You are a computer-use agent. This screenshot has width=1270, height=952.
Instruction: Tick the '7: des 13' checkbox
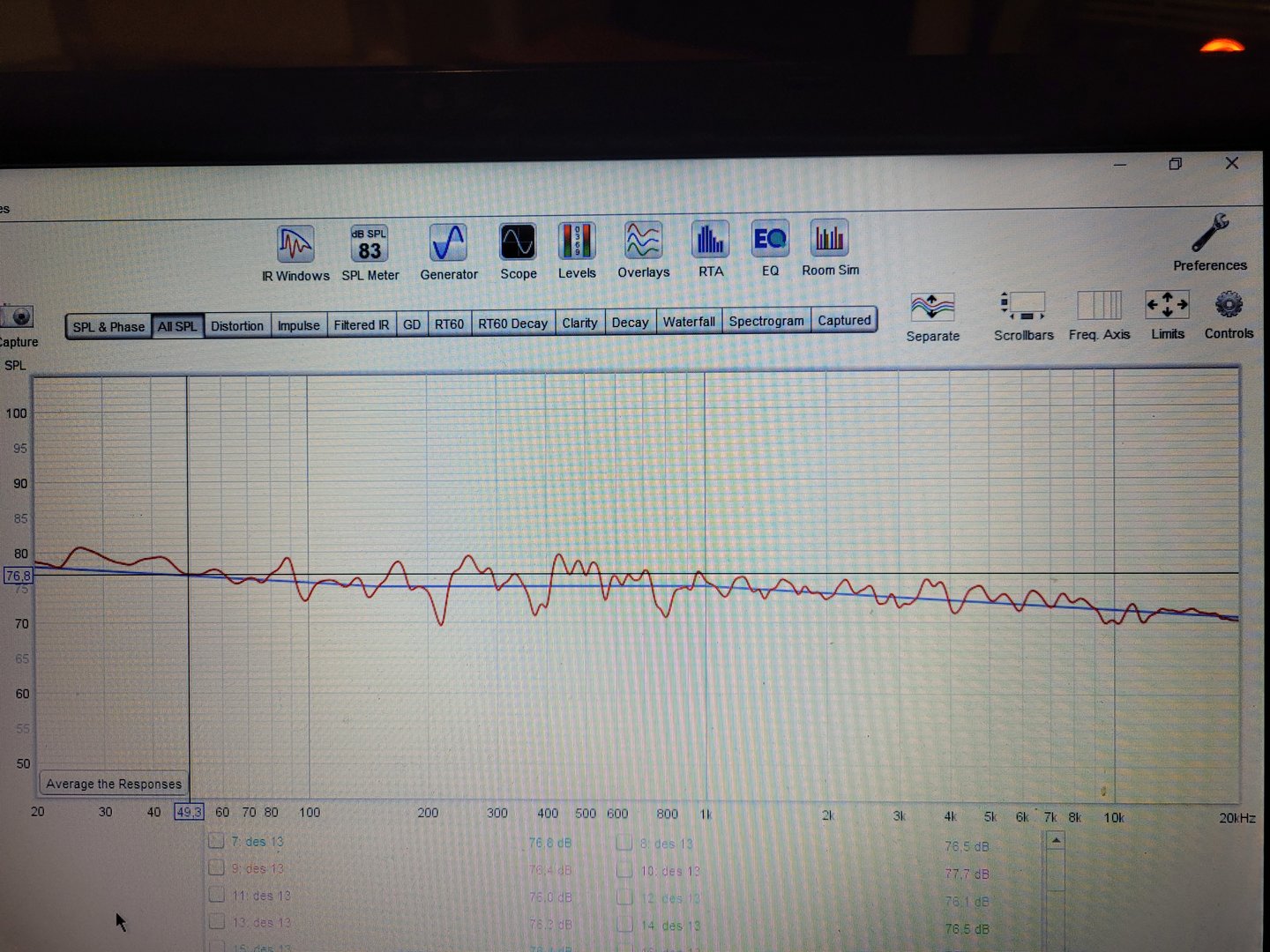[x=216, y=841]
